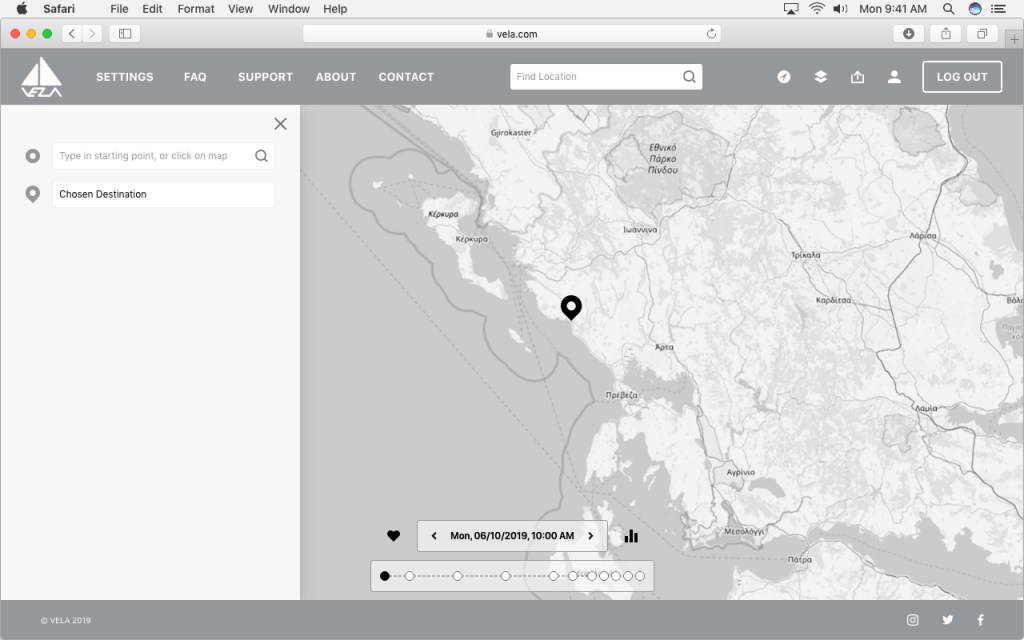The width and height of the screenshot is (1024, 640).
Task: Open the Instagram link in footer
Action: (912, 620)
